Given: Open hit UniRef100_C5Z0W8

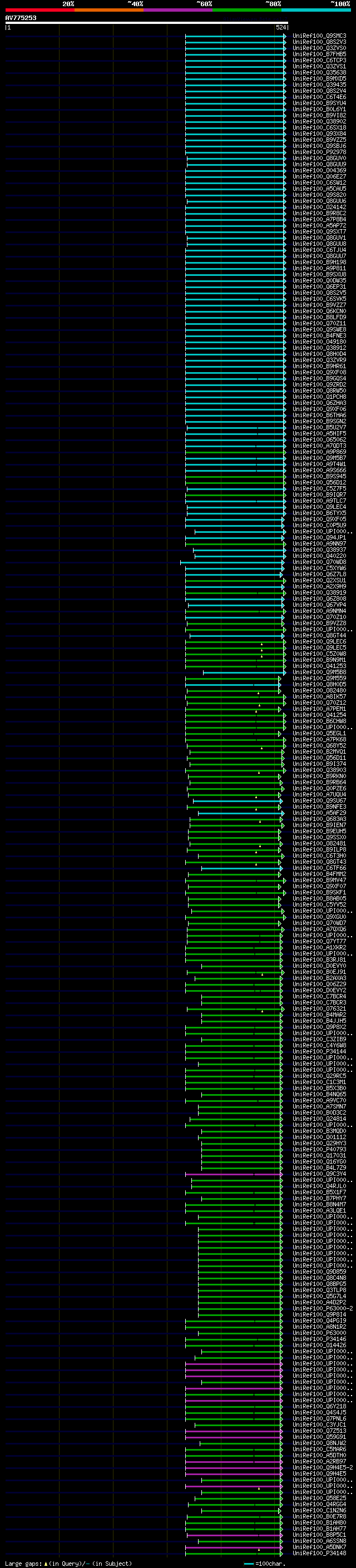Looking at the screenshot, I should (319, 654).
